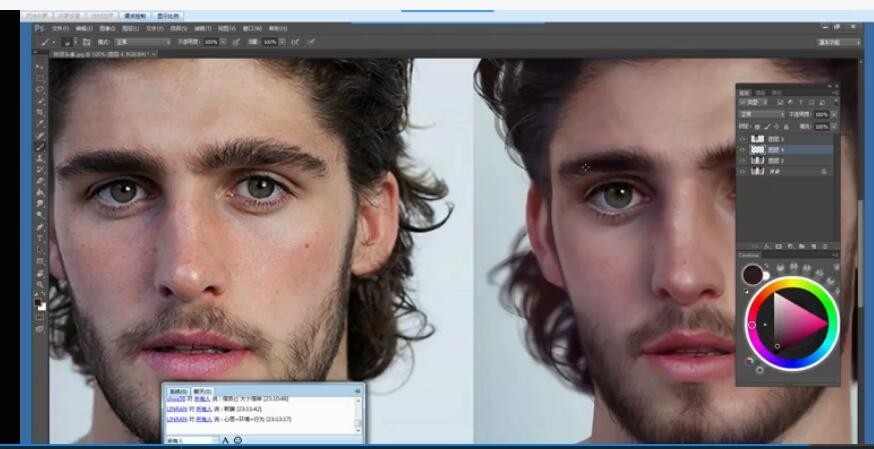Click the fifth tab in top window bar
Viewport: 874px width, 449px height.
pos(168,16)
